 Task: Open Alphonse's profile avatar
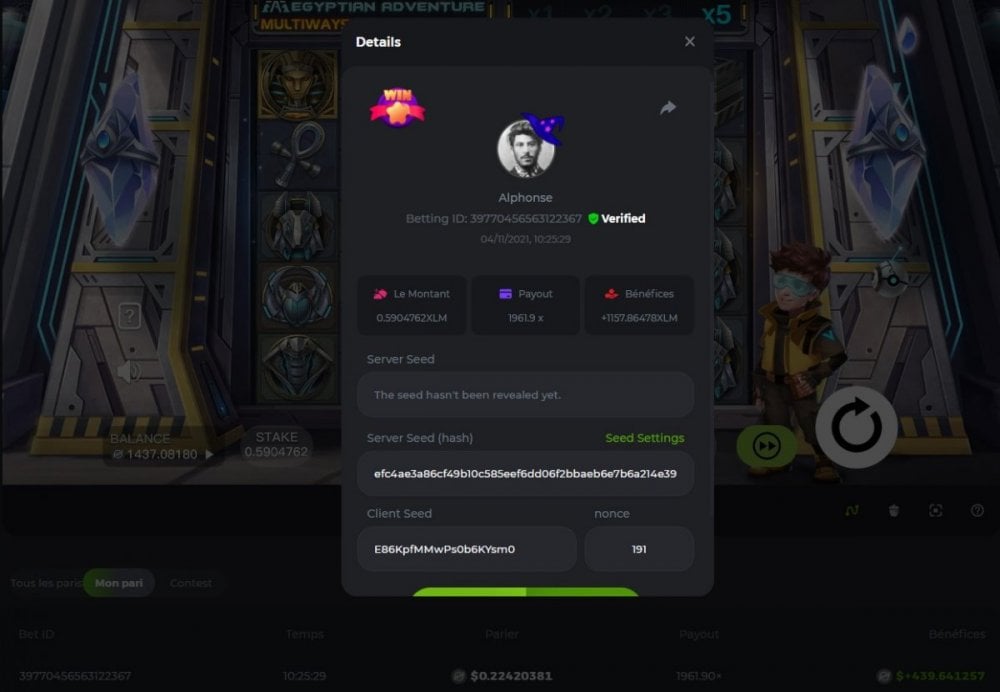pos(526,148)
